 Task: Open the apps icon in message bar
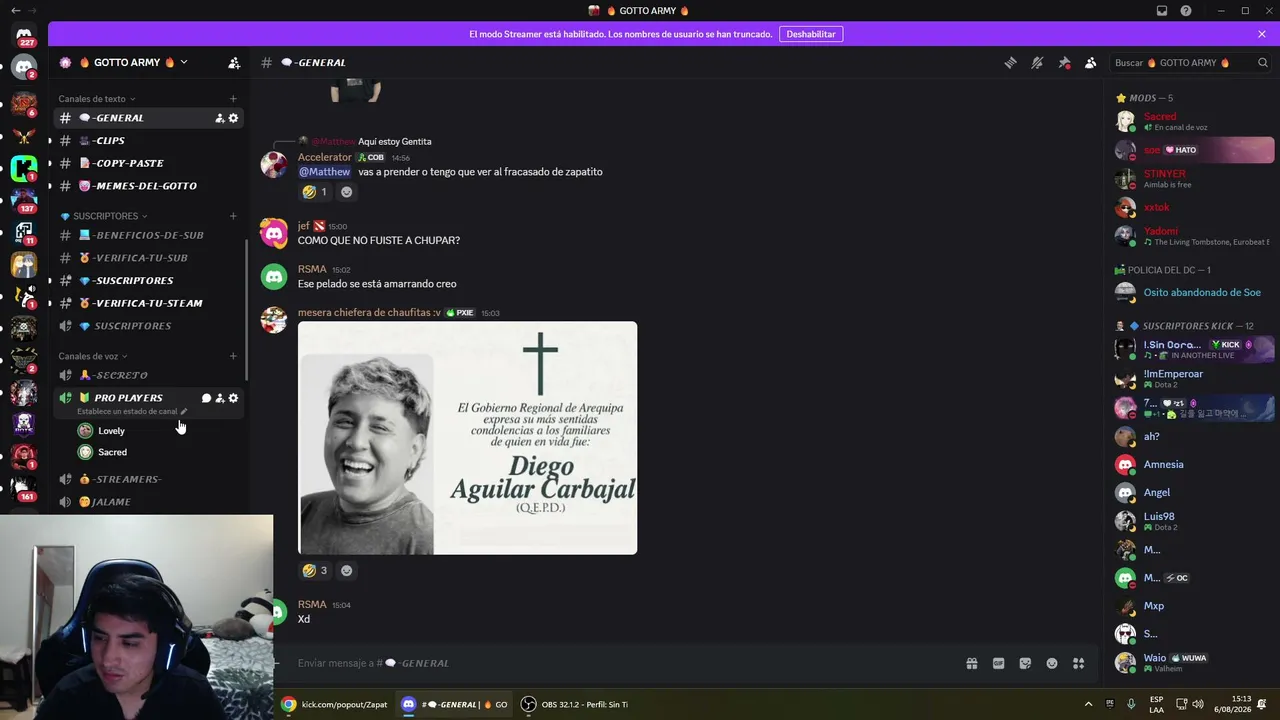tap(1078, 663)
